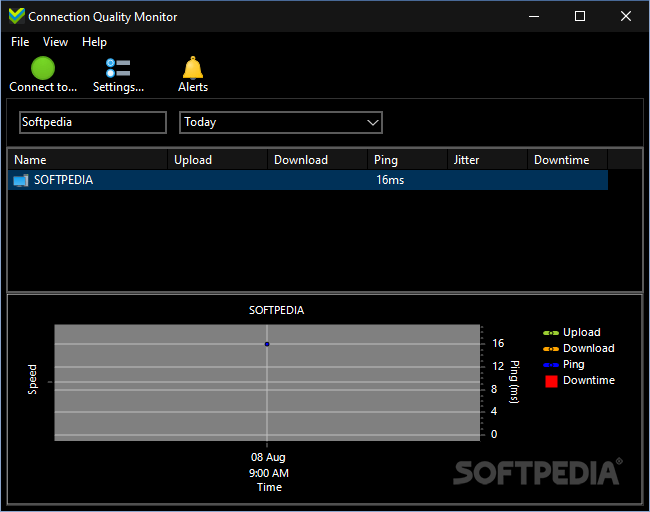Open the File menu
The image size is (650, 512).
click(20, 42)
